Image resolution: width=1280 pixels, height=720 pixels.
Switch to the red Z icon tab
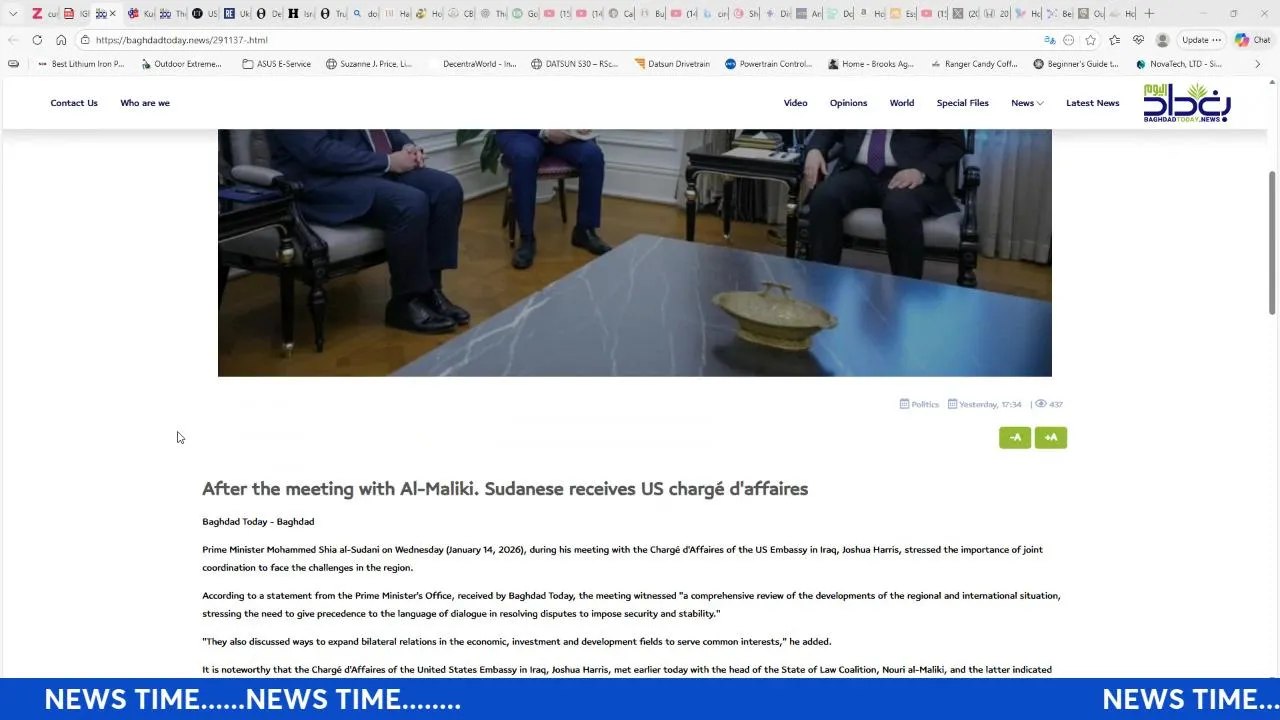click(44, 13)
